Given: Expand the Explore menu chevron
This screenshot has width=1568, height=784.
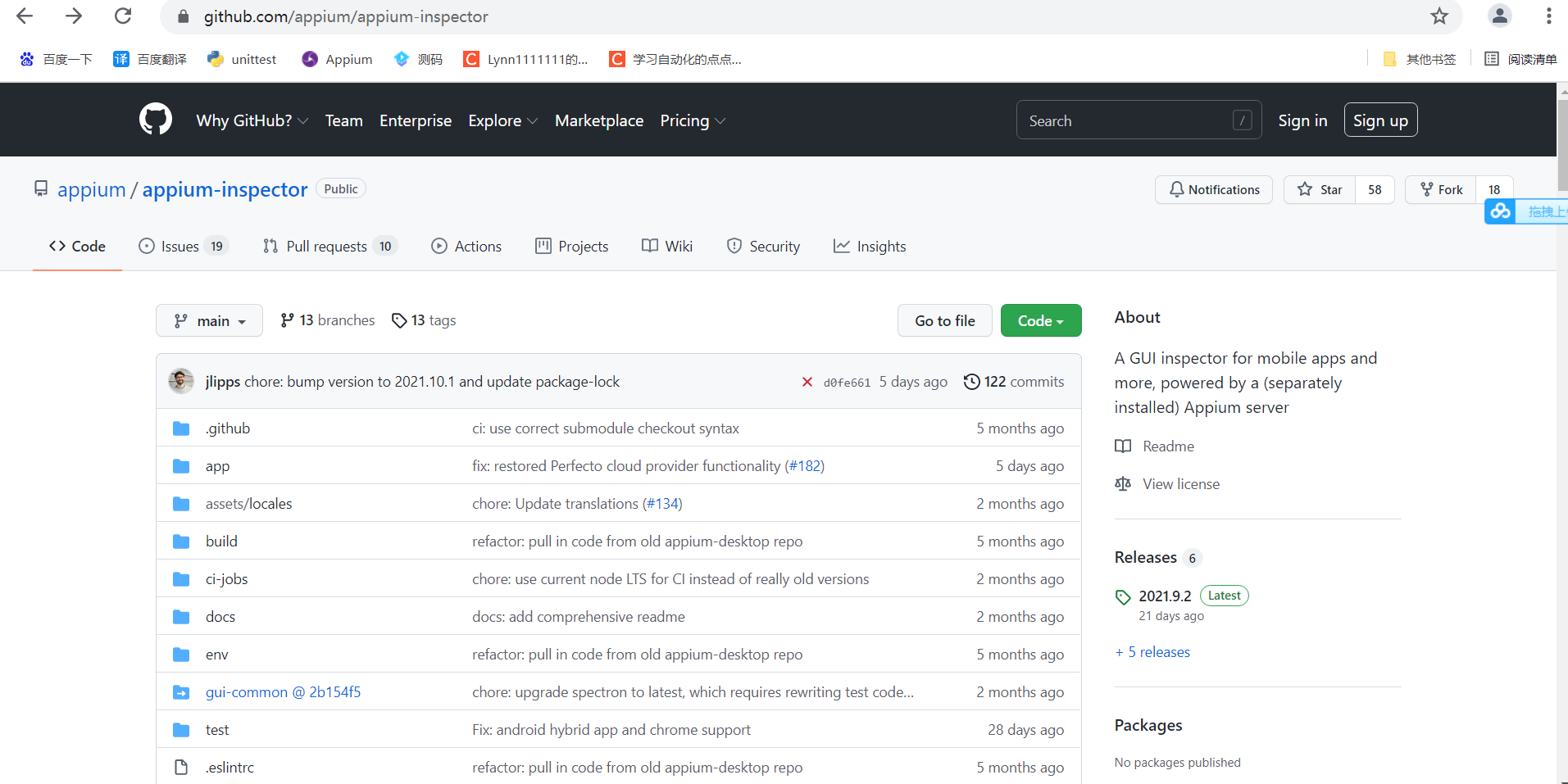Looking at the screenshot, I should [x=533, y=121].
